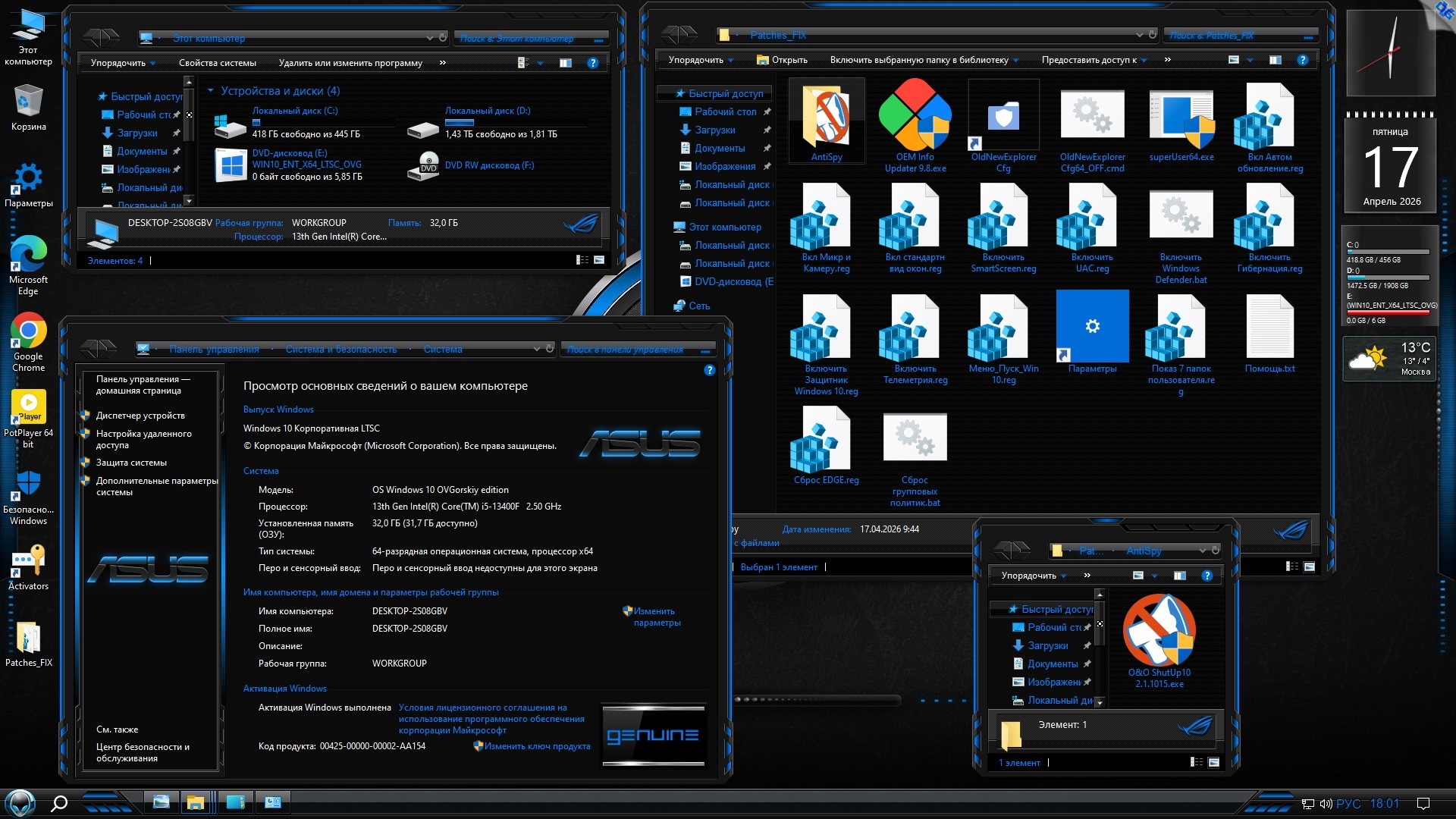
Task: Click the Корзина recycle bin icon
Action: (29, 101)
